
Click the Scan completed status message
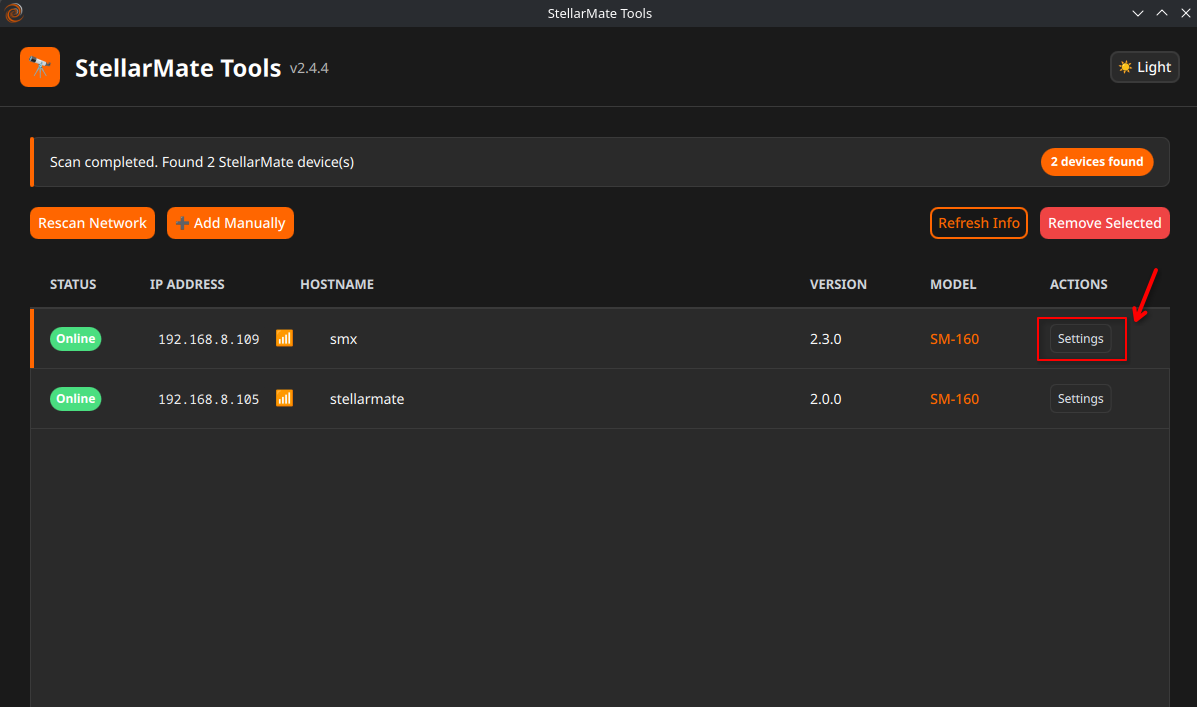[202, 162]
